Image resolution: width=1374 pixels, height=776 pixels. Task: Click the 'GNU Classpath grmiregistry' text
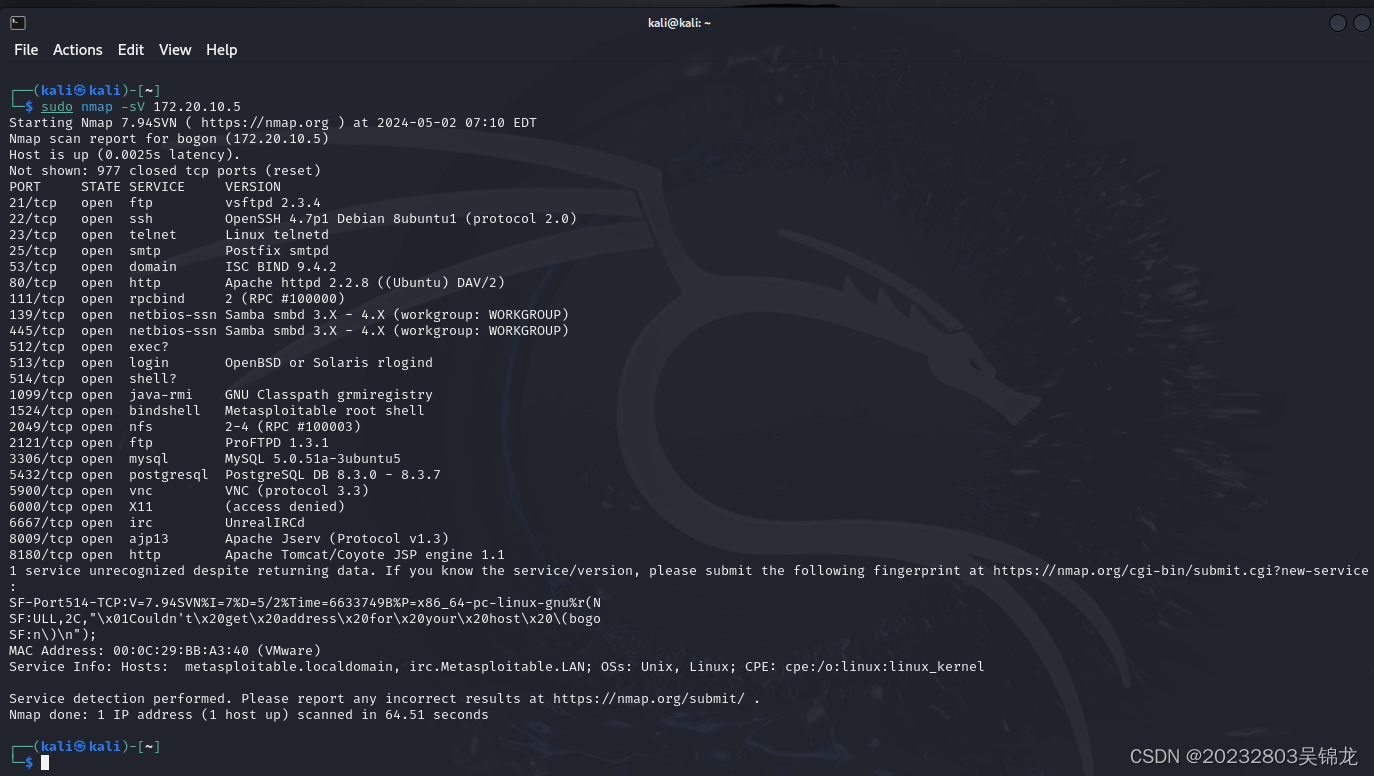point(329,395)
